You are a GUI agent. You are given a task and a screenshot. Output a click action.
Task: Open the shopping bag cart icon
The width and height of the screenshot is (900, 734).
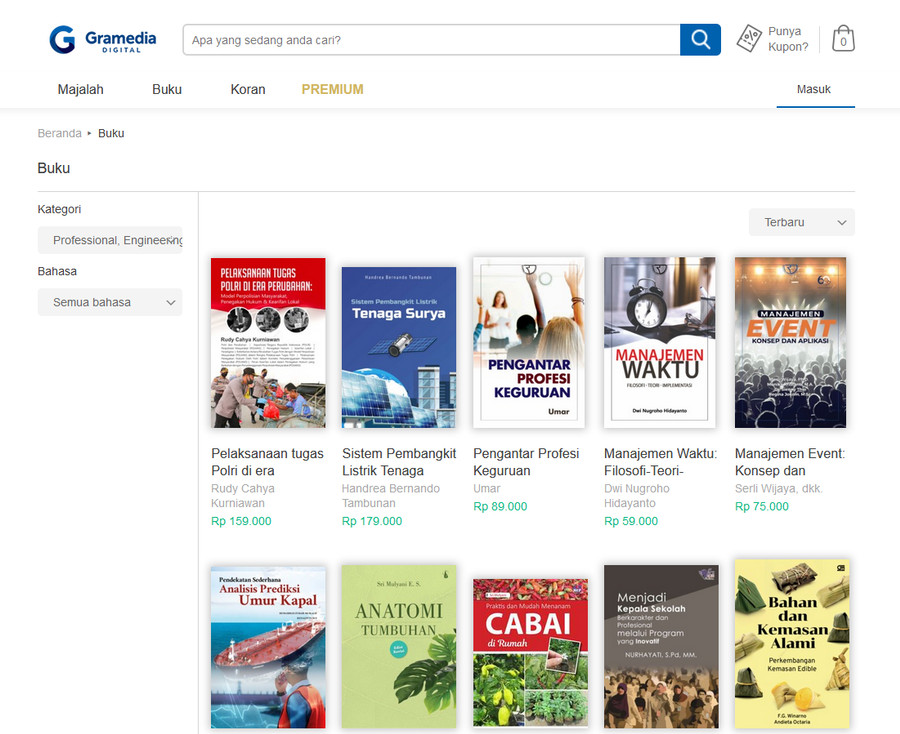(843, 39)
